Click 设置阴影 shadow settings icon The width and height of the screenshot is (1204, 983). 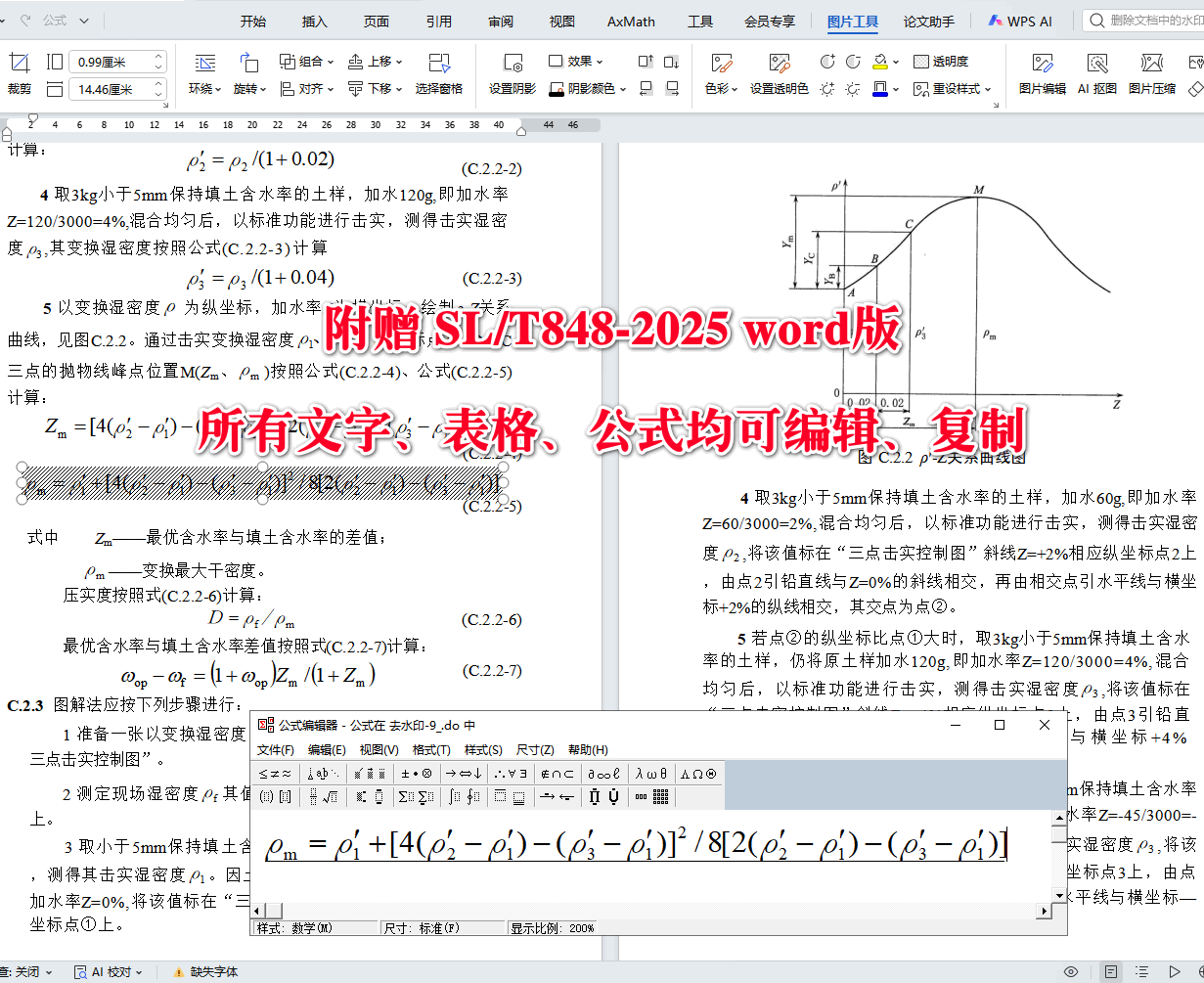(x=512, y=73)
